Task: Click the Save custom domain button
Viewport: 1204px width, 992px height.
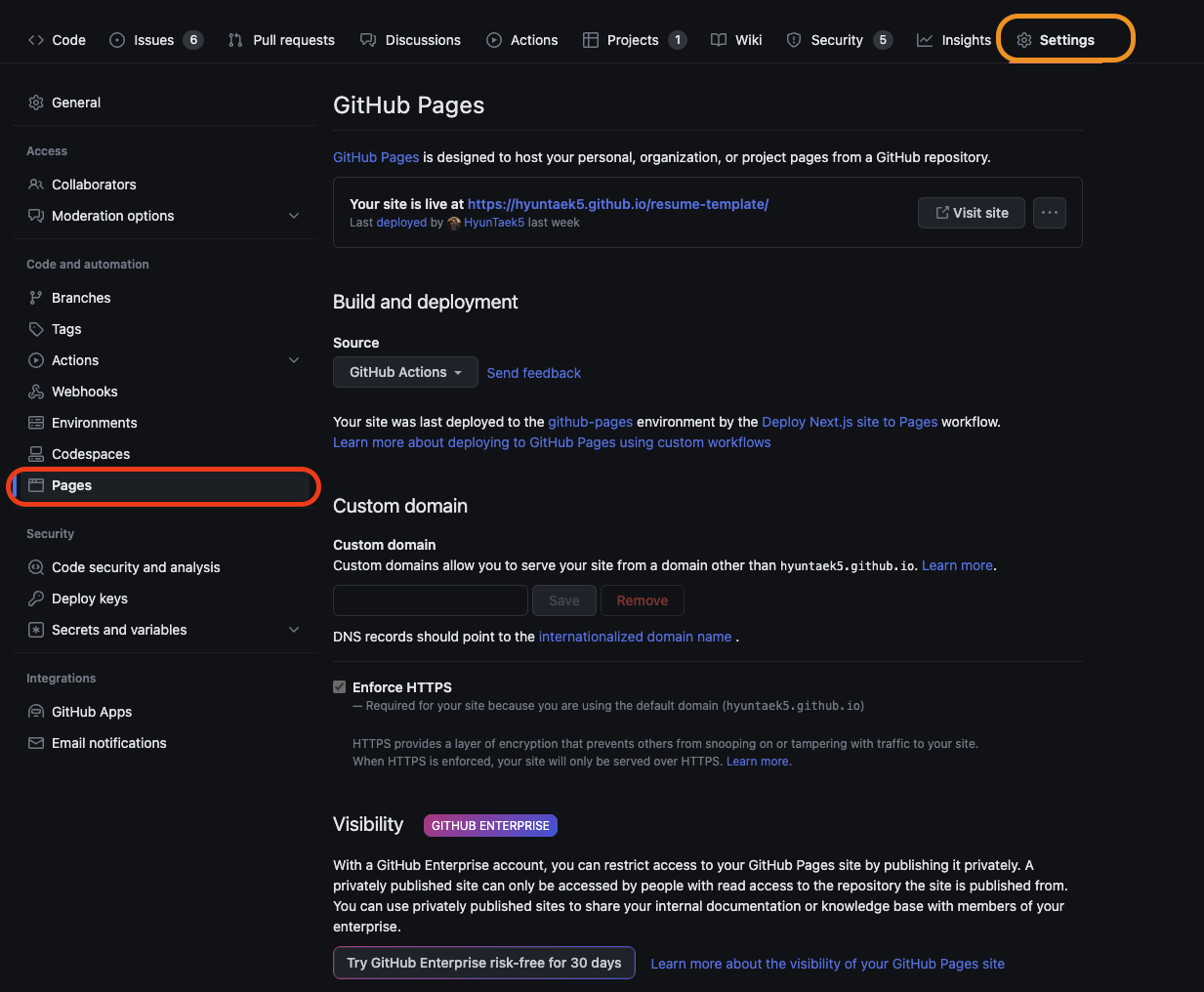Action: (x=564, y=600)
